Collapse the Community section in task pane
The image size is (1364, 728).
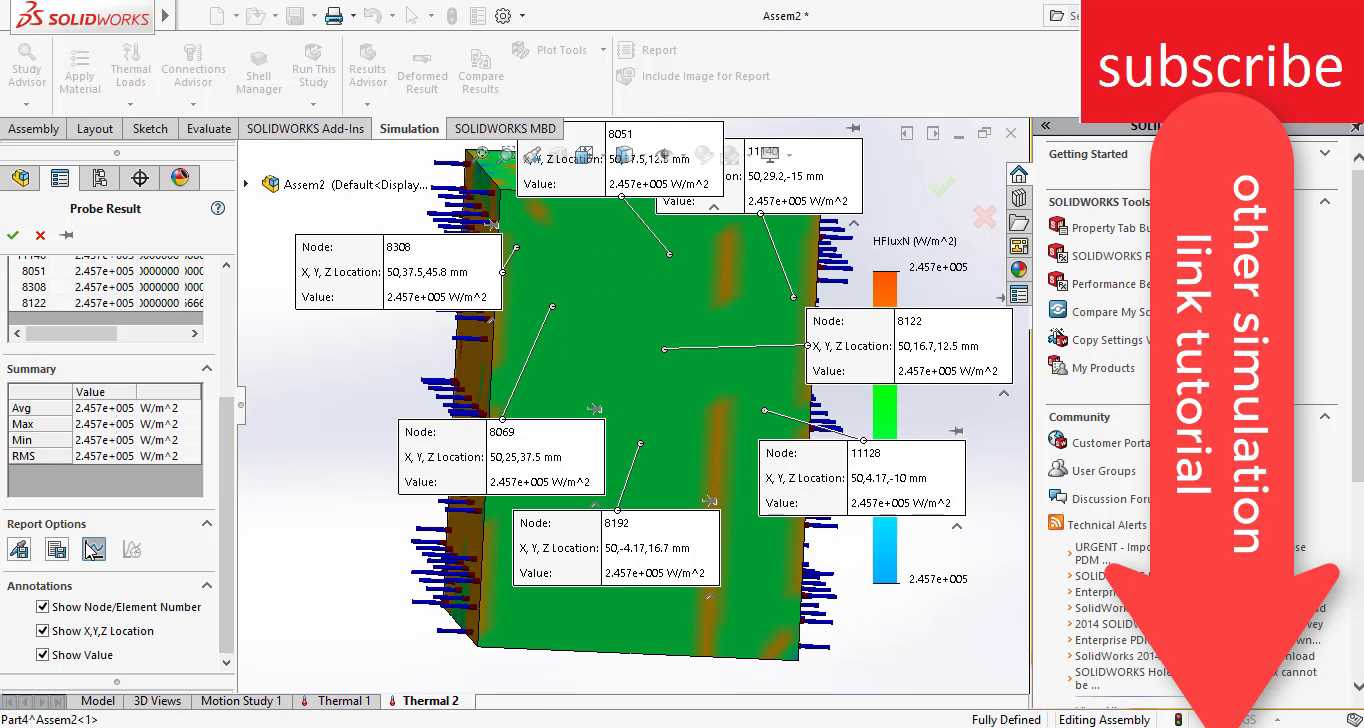point(1325,417)
